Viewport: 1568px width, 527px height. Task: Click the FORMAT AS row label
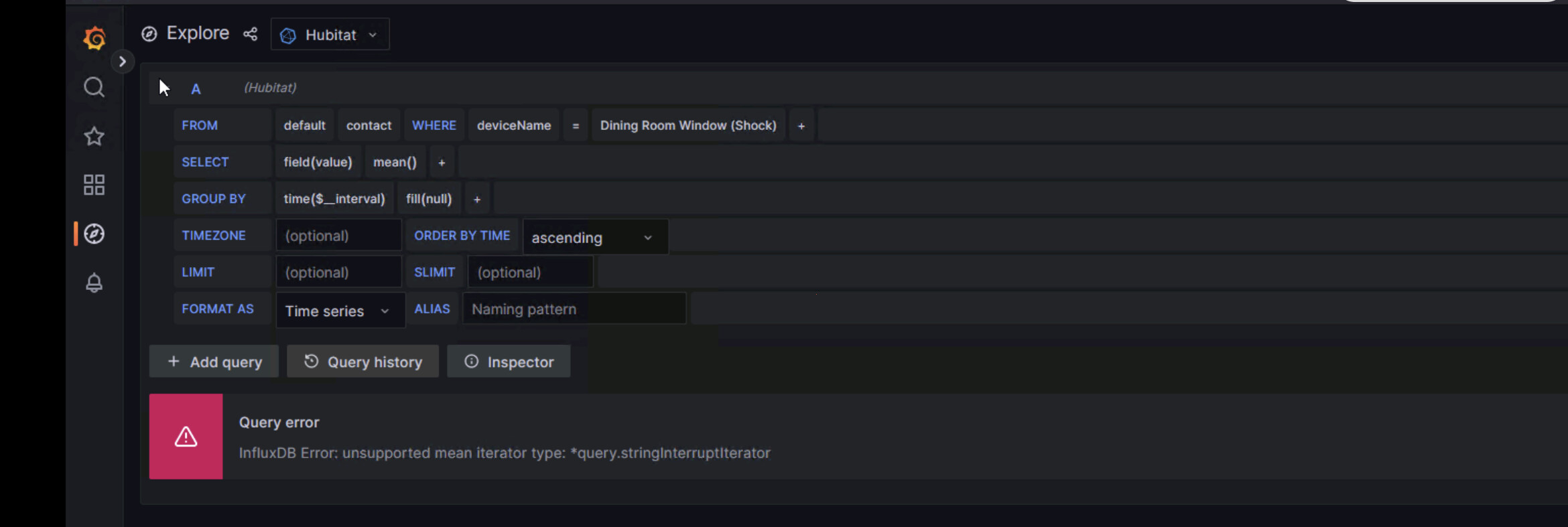click(x=218, y=309)
